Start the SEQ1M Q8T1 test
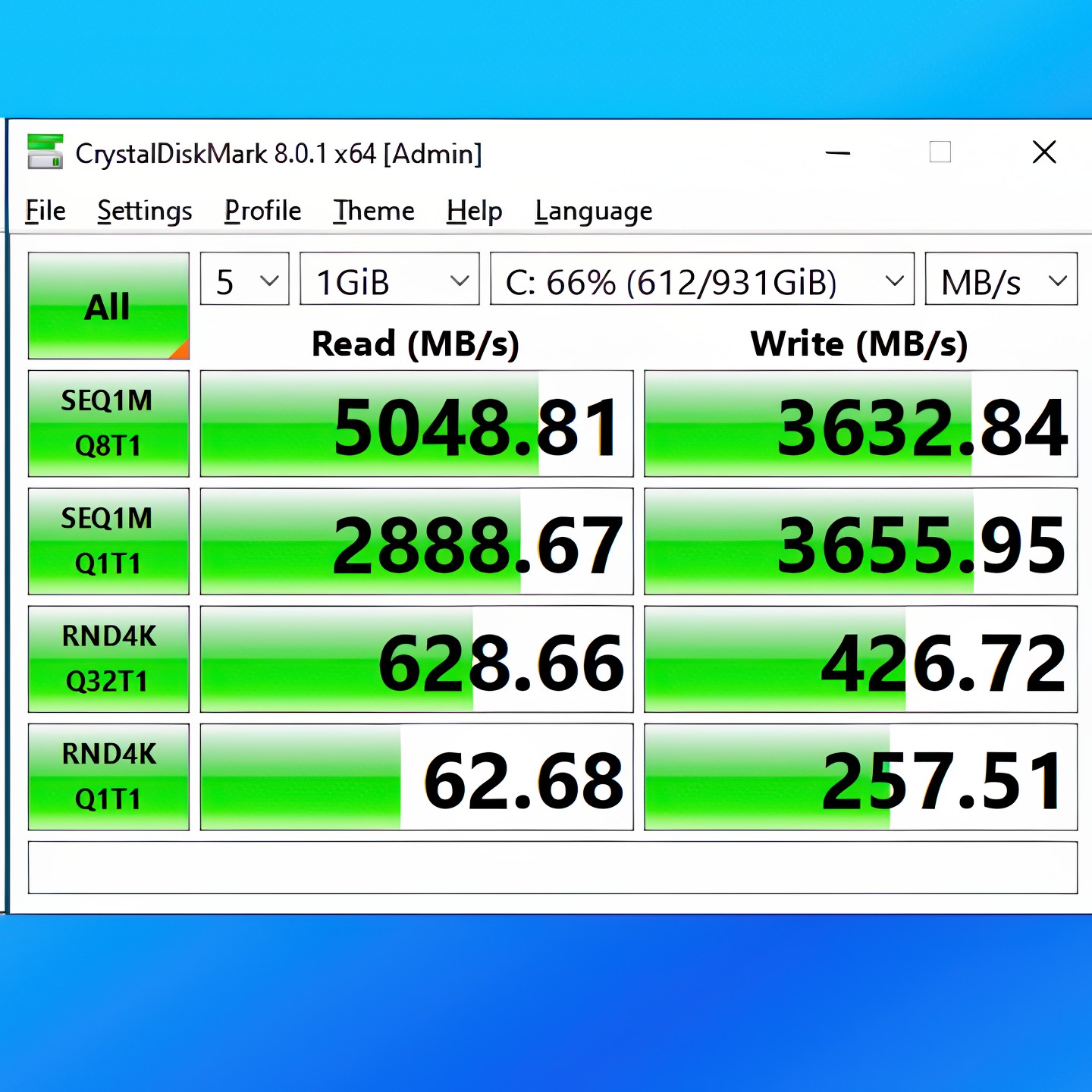The width and height of the screenshot is (1092, 1092). tap(108, 423)
